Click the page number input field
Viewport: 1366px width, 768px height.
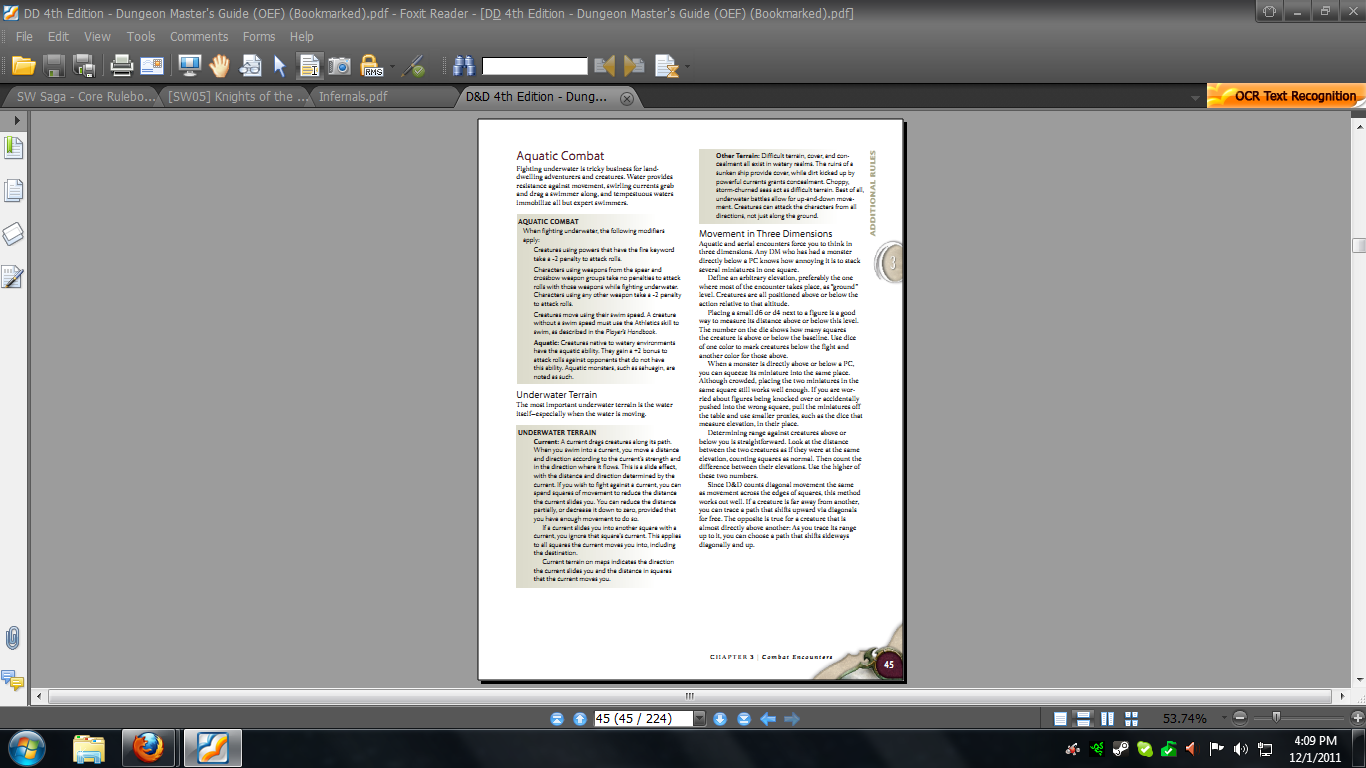pos(643,718)
